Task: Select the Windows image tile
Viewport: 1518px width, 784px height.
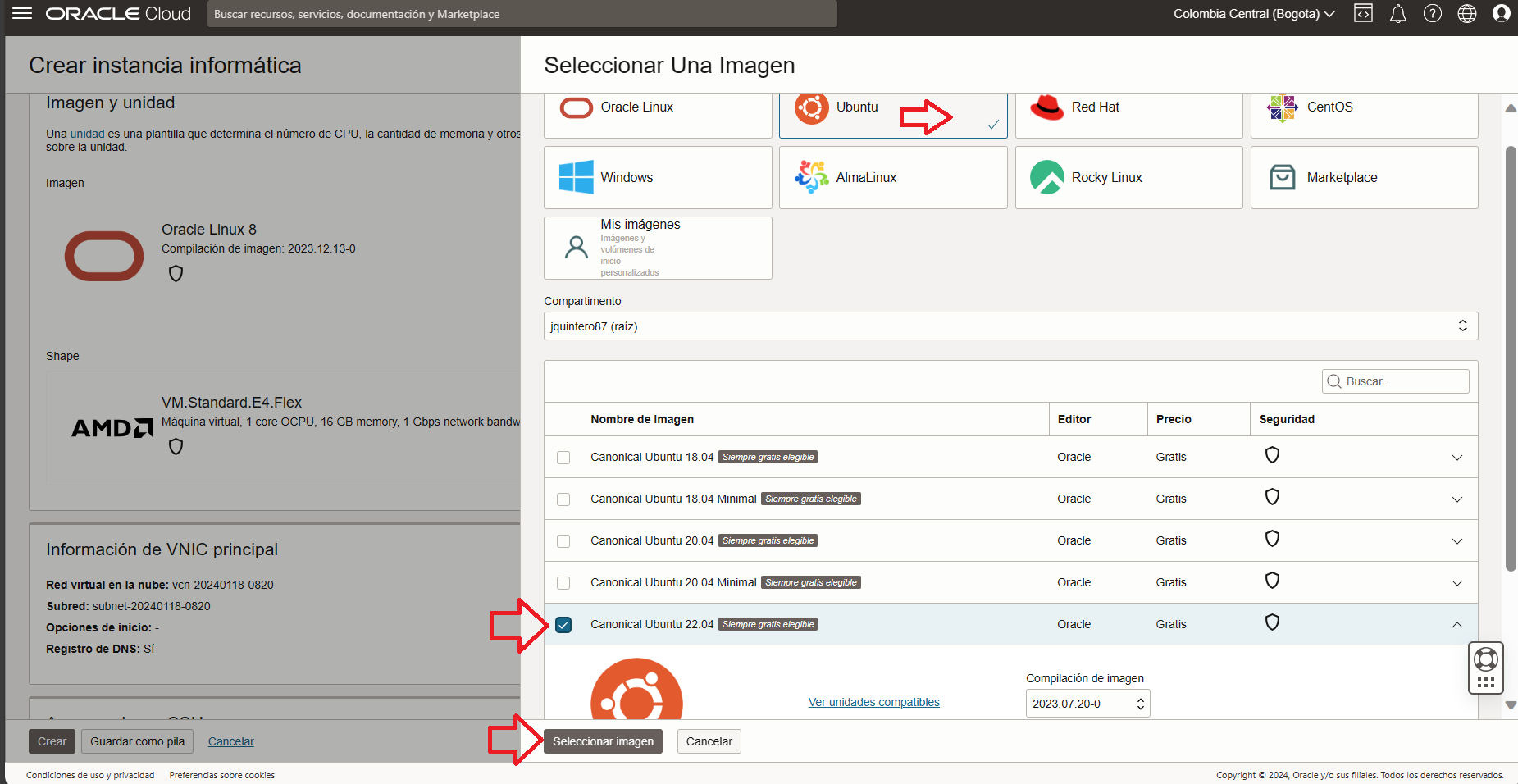Action: tap(658, 177)
